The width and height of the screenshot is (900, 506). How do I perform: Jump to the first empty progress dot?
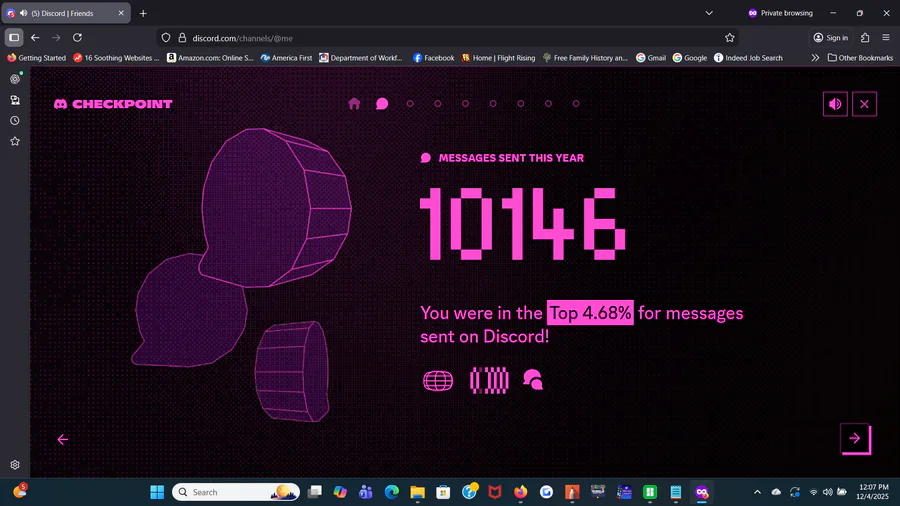[410, 104]
